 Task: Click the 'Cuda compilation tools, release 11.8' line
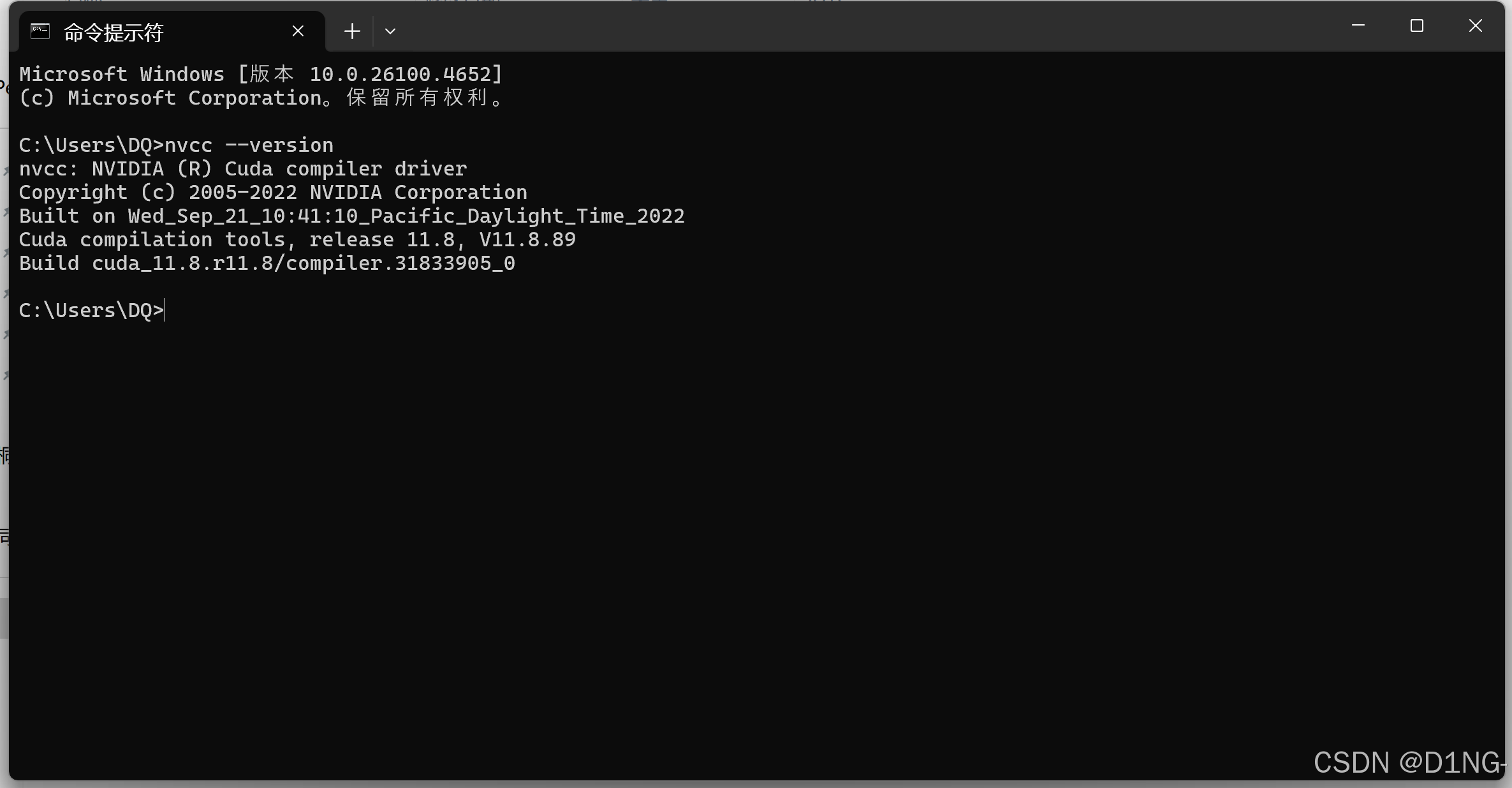[297, 239]
